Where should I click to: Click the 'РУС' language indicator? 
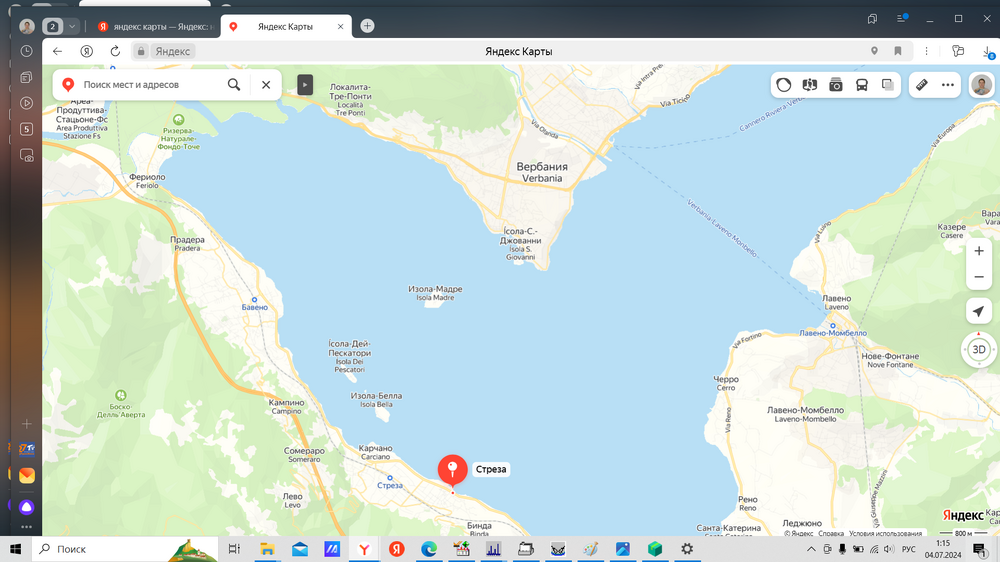click(x=909, y=549)
